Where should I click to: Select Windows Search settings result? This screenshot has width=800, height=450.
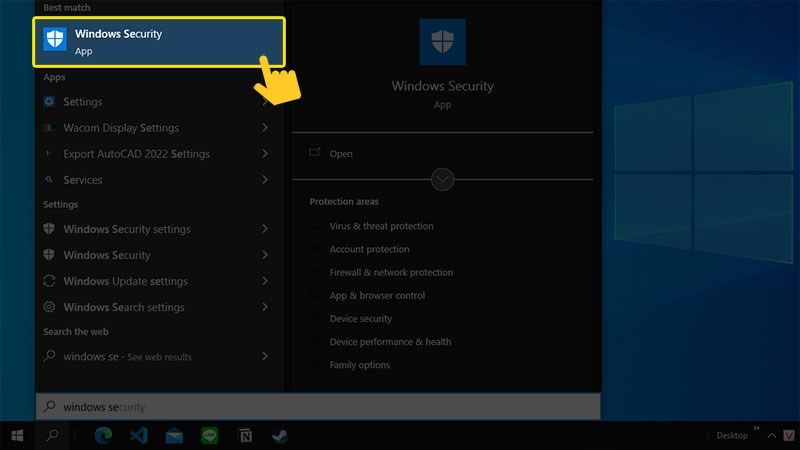pyautogui.click(x=159, y=307)
